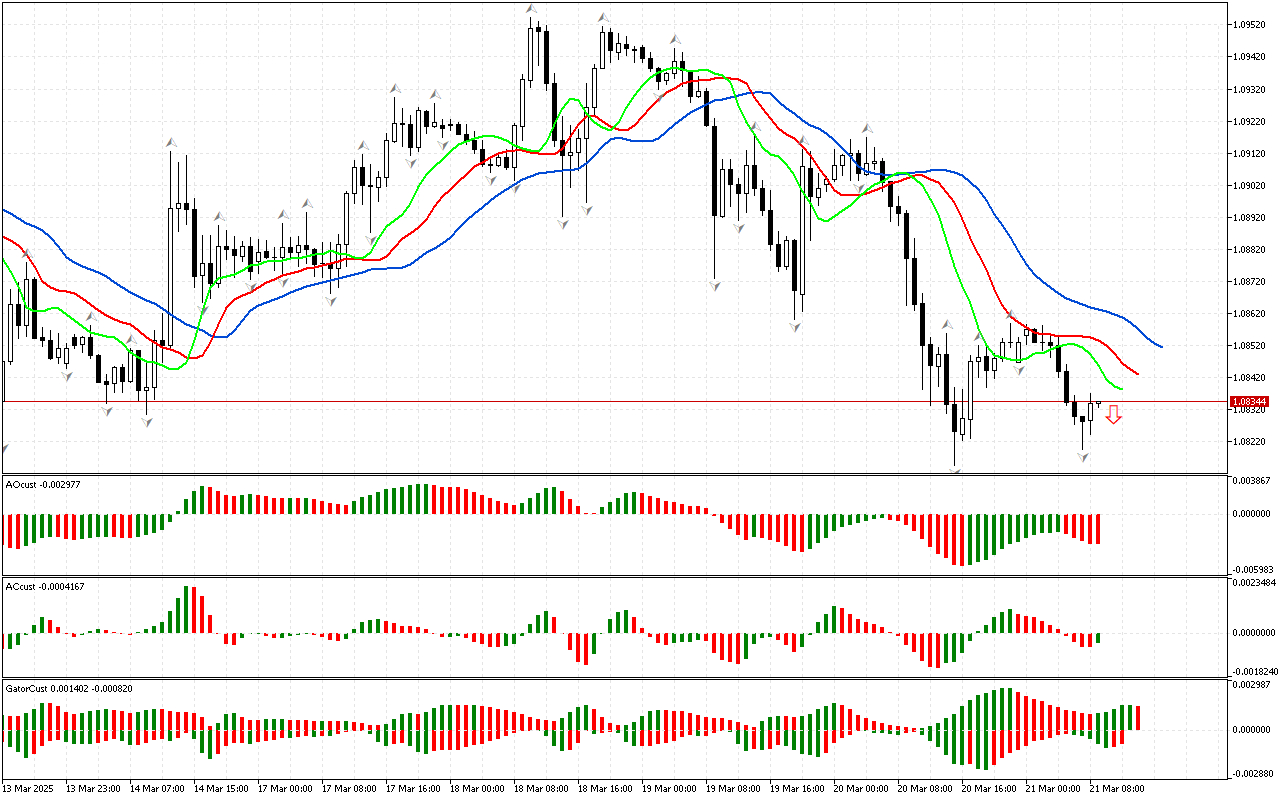Click the 18 Mar 16:00 time label
Image resolution: width=1280 pixels, height=800 pixels.
pos(604,788)
